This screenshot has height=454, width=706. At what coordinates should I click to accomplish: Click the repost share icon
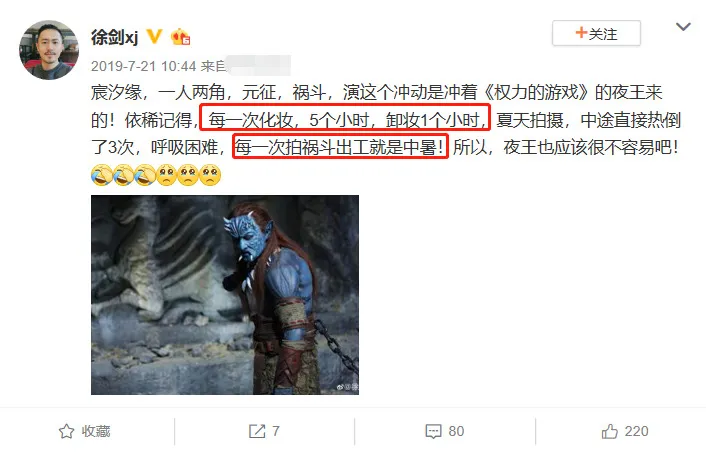(257, 431)
